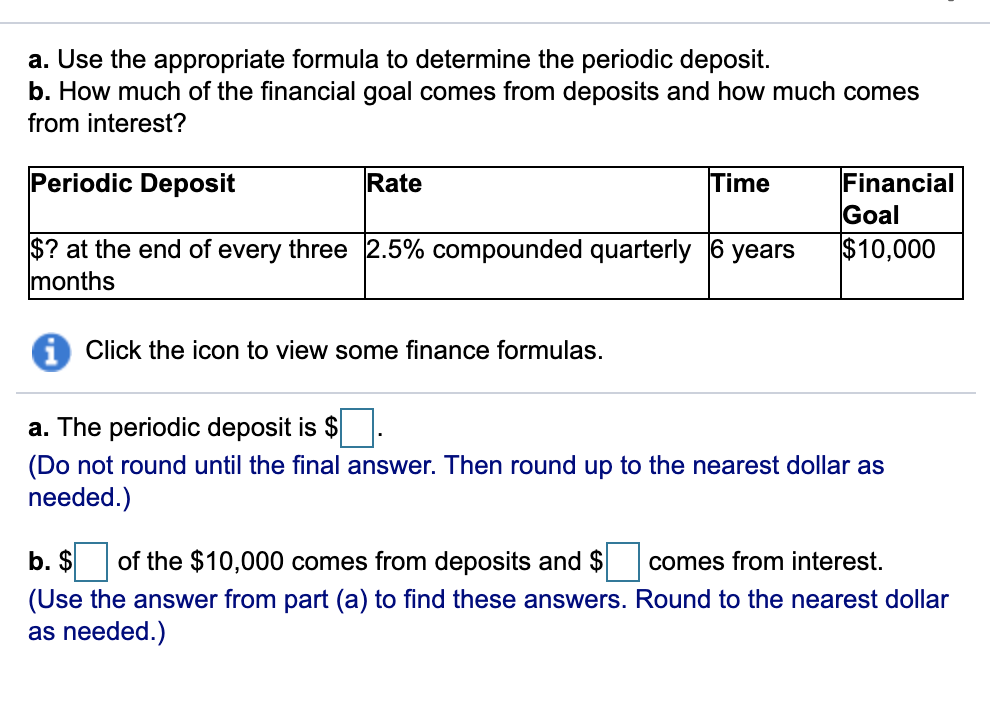Screen dimensions: 990x726
Task: Select part b question text
Action: point(470,91)
